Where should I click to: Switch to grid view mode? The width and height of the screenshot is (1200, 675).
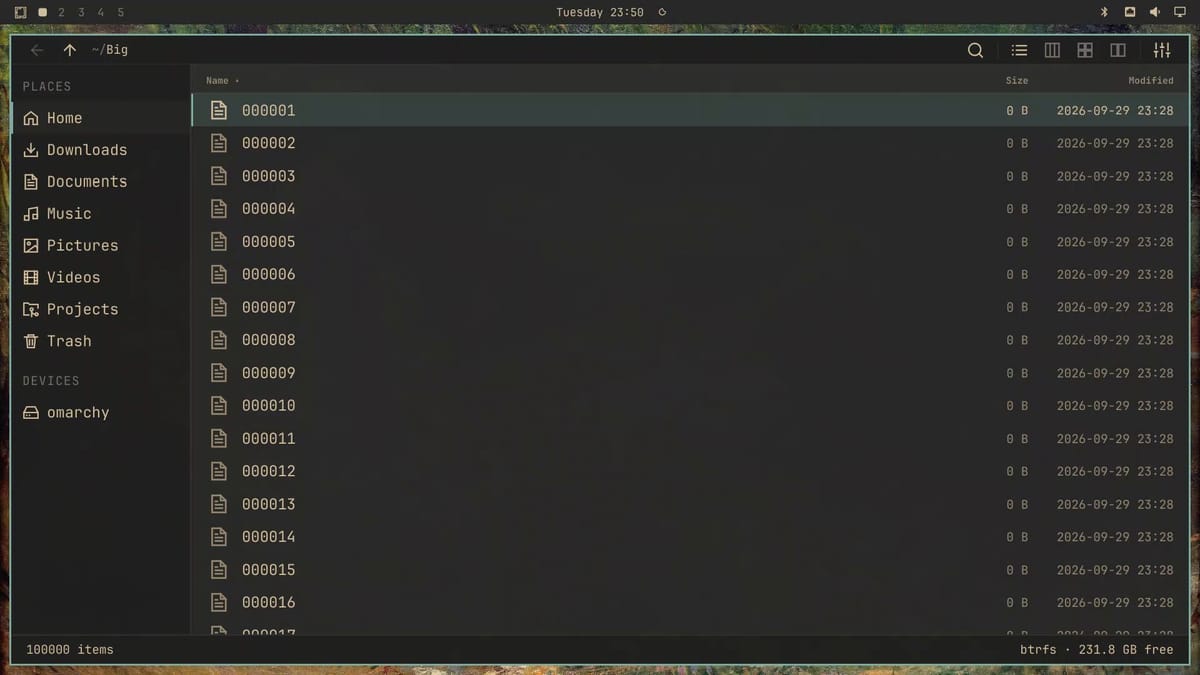click(1085, 50)
